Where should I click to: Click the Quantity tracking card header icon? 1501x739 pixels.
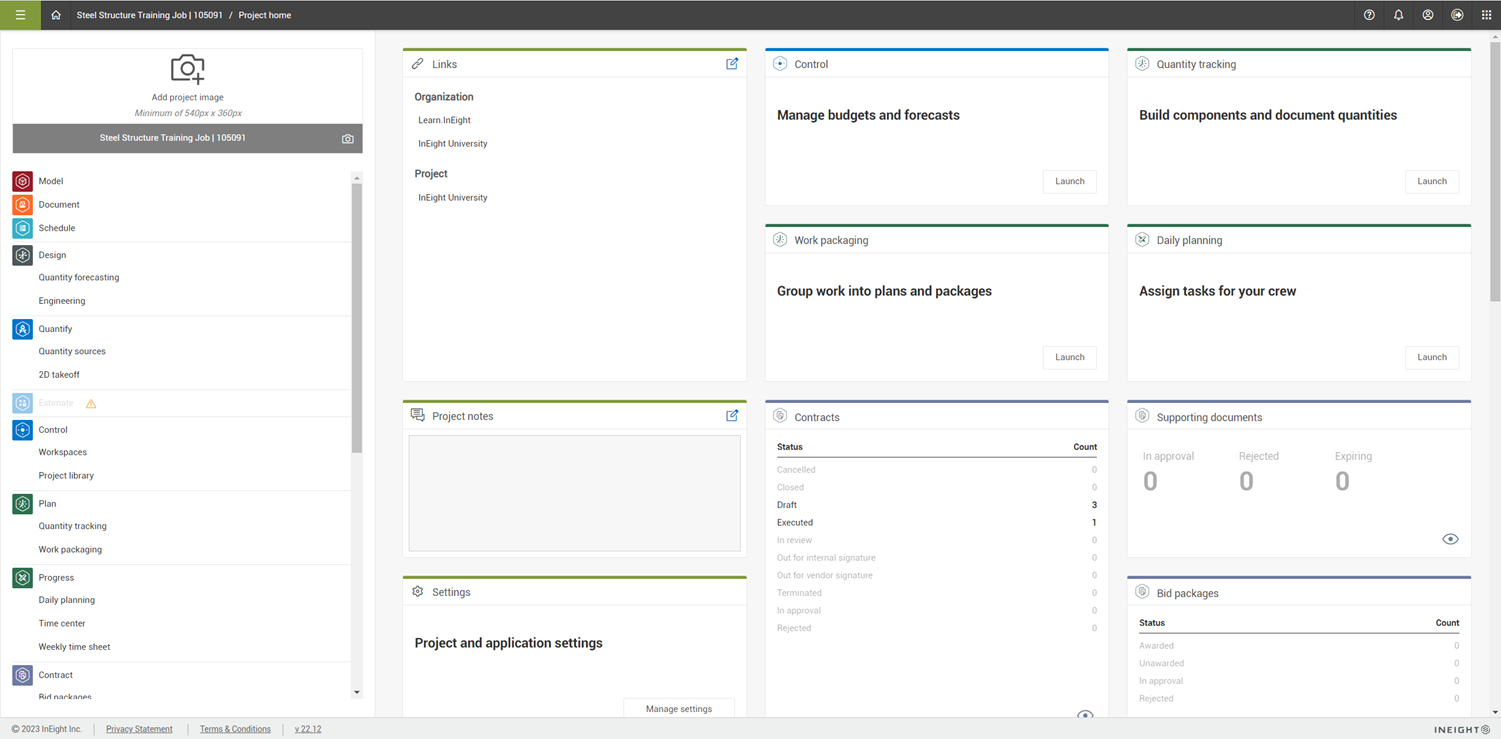click(x=1142, y=64)
